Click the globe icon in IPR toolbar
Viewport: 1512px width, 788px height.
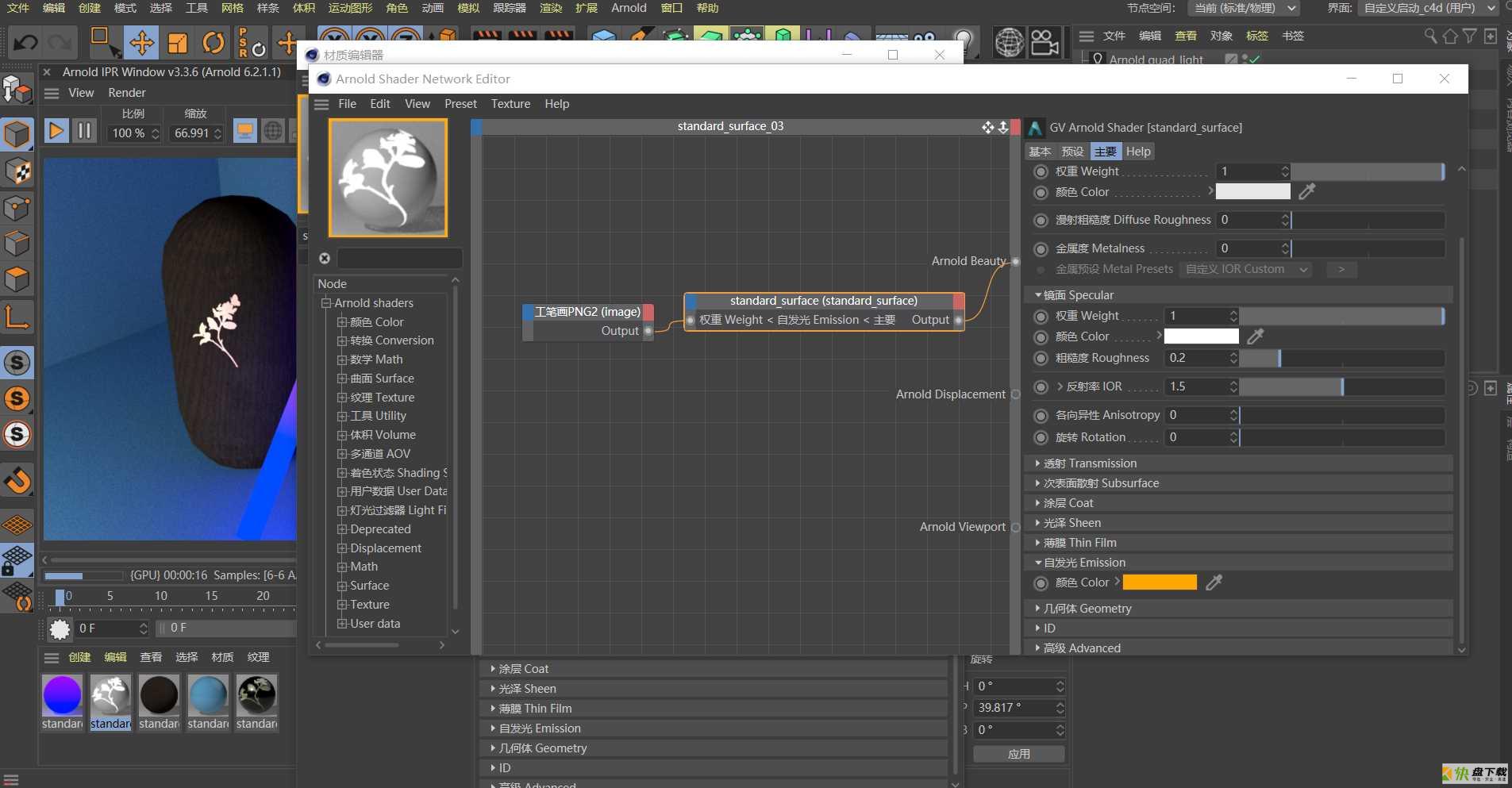click(x=272, y=131)
